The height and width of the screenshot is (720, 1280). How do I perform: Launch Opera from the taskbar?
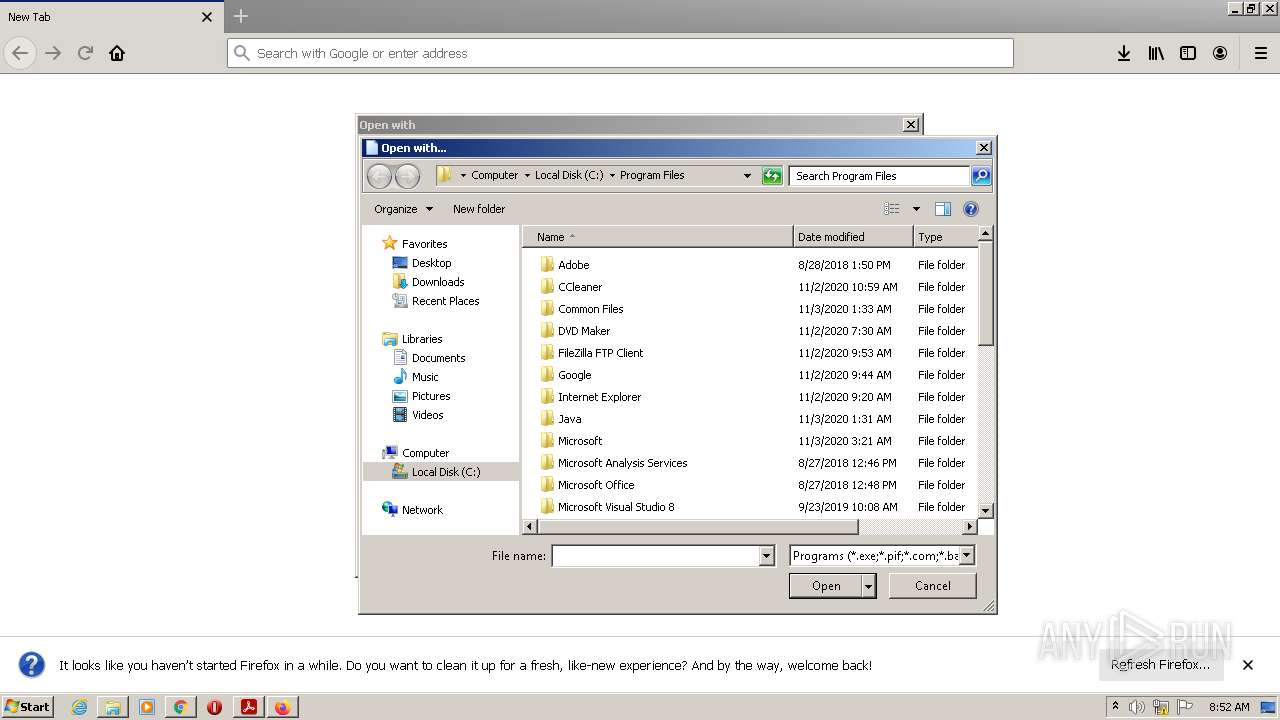[x=214, y=707]
